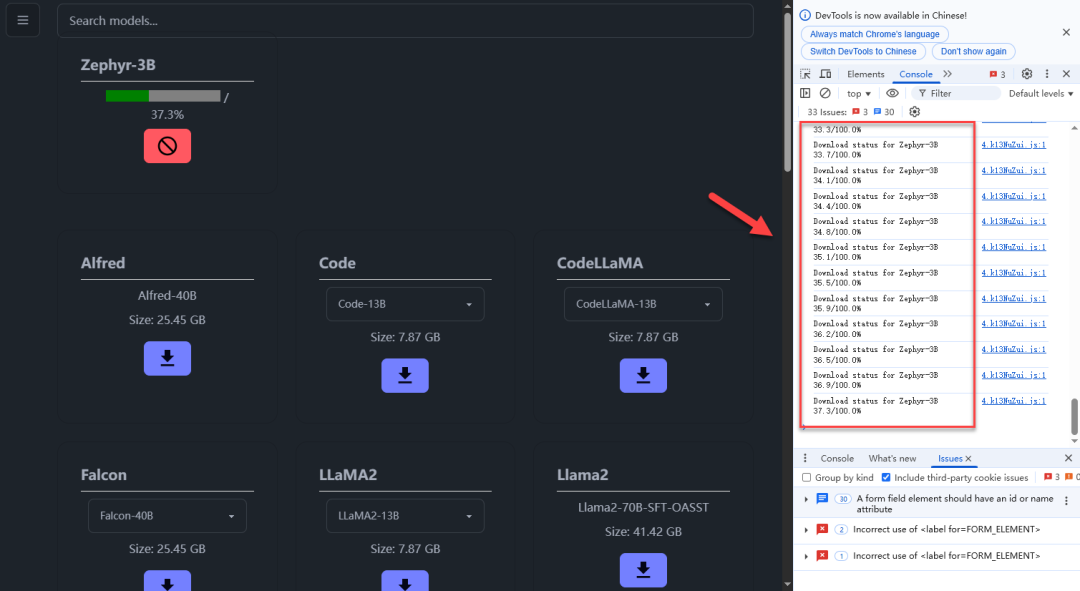The image size is (1080, 591).
Task: Click Switch DevTools to Chinese
Action: click(863, 51)
